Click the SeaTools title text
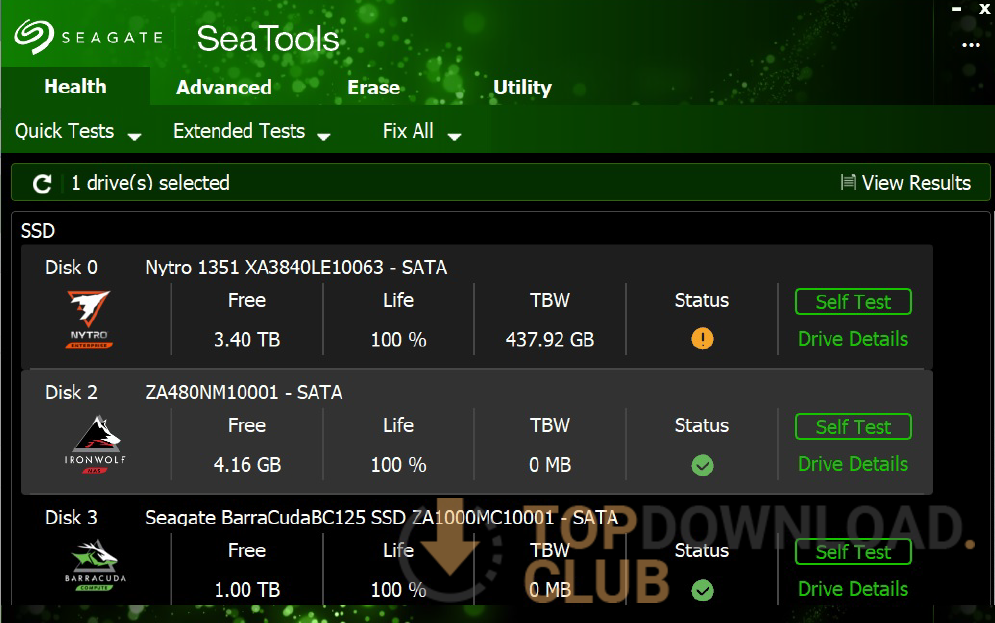 point(268,39)
